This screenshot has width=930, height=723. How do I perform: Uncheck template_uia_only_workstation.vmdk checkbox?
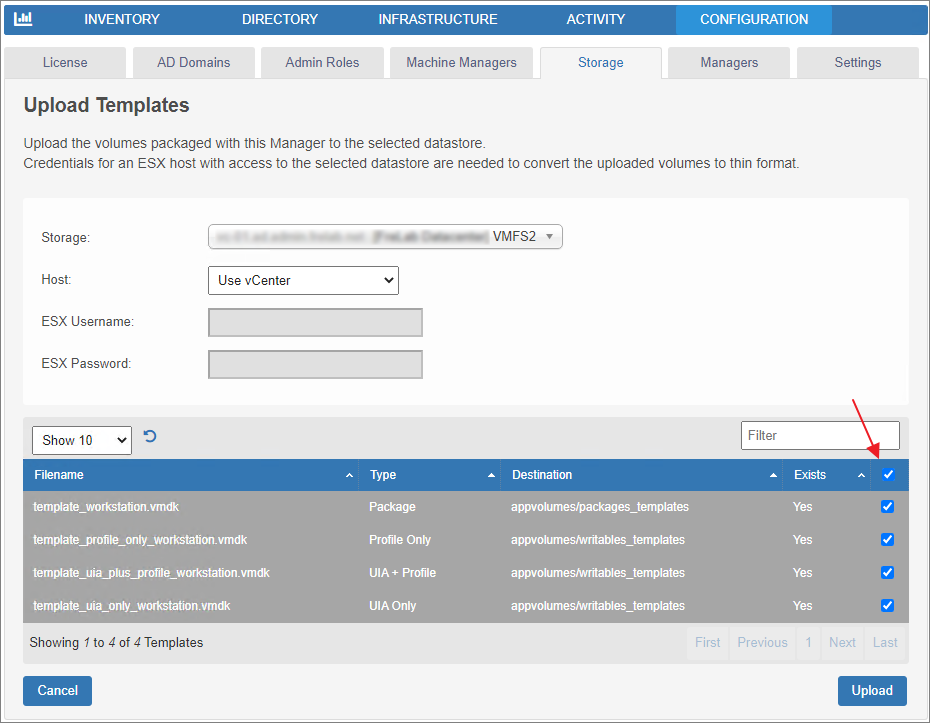pyautogui.click(x=888, y=606)
